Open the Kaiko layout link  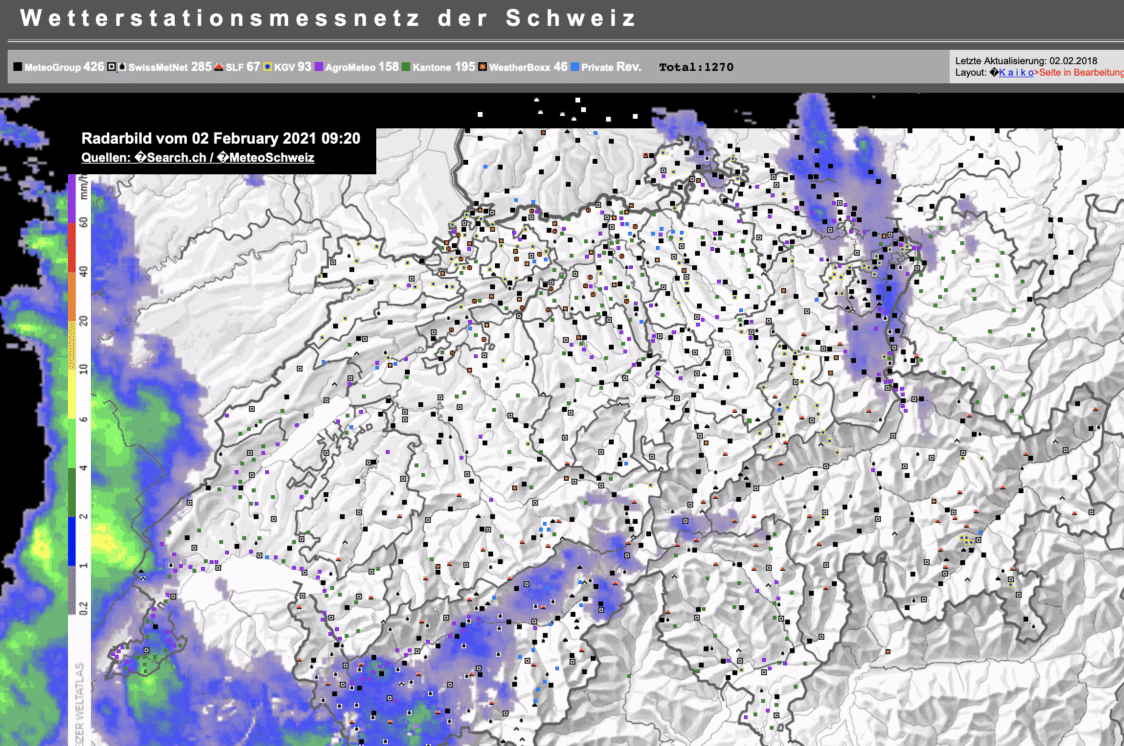pos(1016,72)
